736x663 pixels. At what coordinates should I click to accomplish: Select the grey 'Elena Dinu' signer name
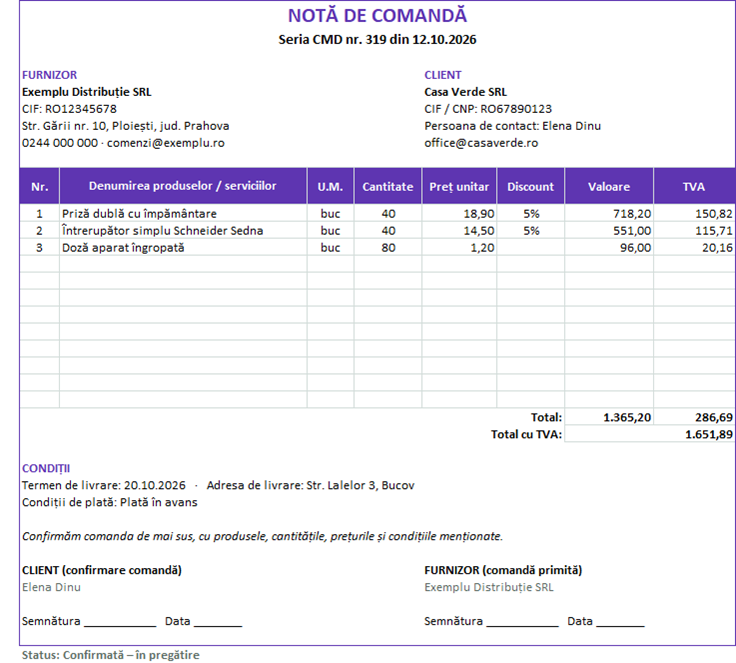[51, 587]
